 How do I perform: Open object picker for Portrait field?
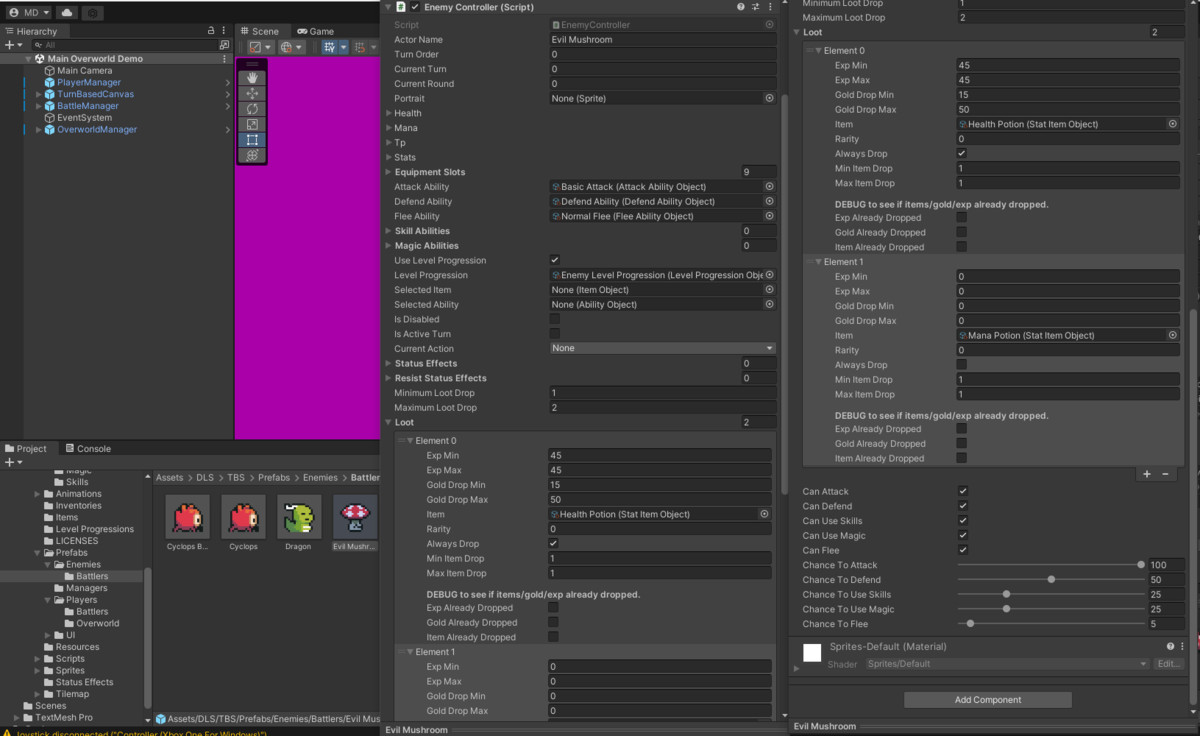click(769, 99)
